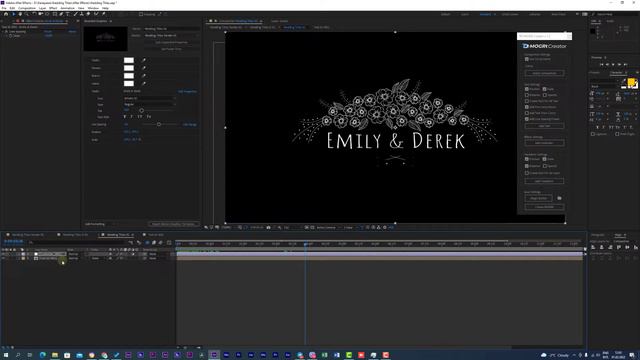Open the Graph Editor in the timeline
The height and width of the screenshot is (360, 640).
point(169,242)
